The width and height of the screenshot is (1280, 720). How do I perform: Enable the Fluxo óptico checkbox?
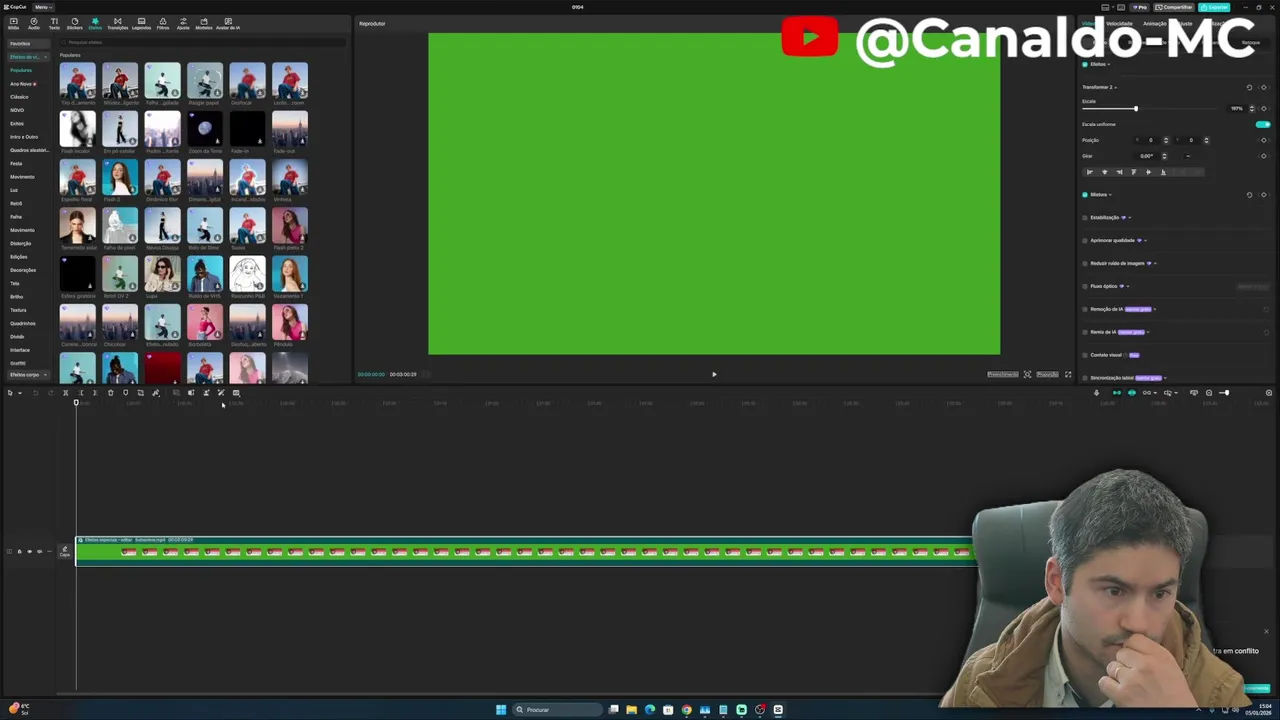pyautogui.click(x=1085, y=286)
